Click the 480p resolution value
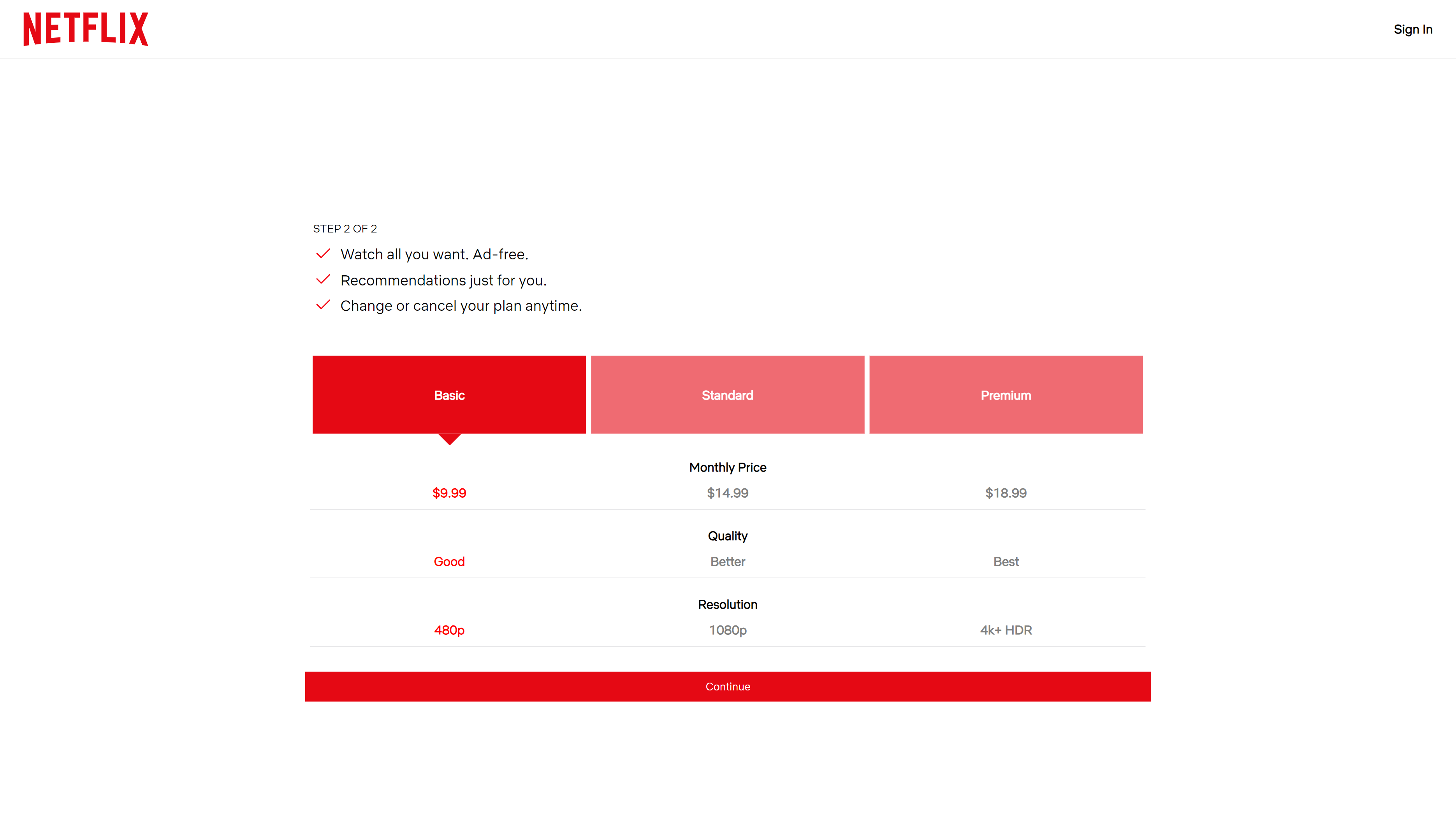This screenshot has width=1456, height=824. coord(449,630)
